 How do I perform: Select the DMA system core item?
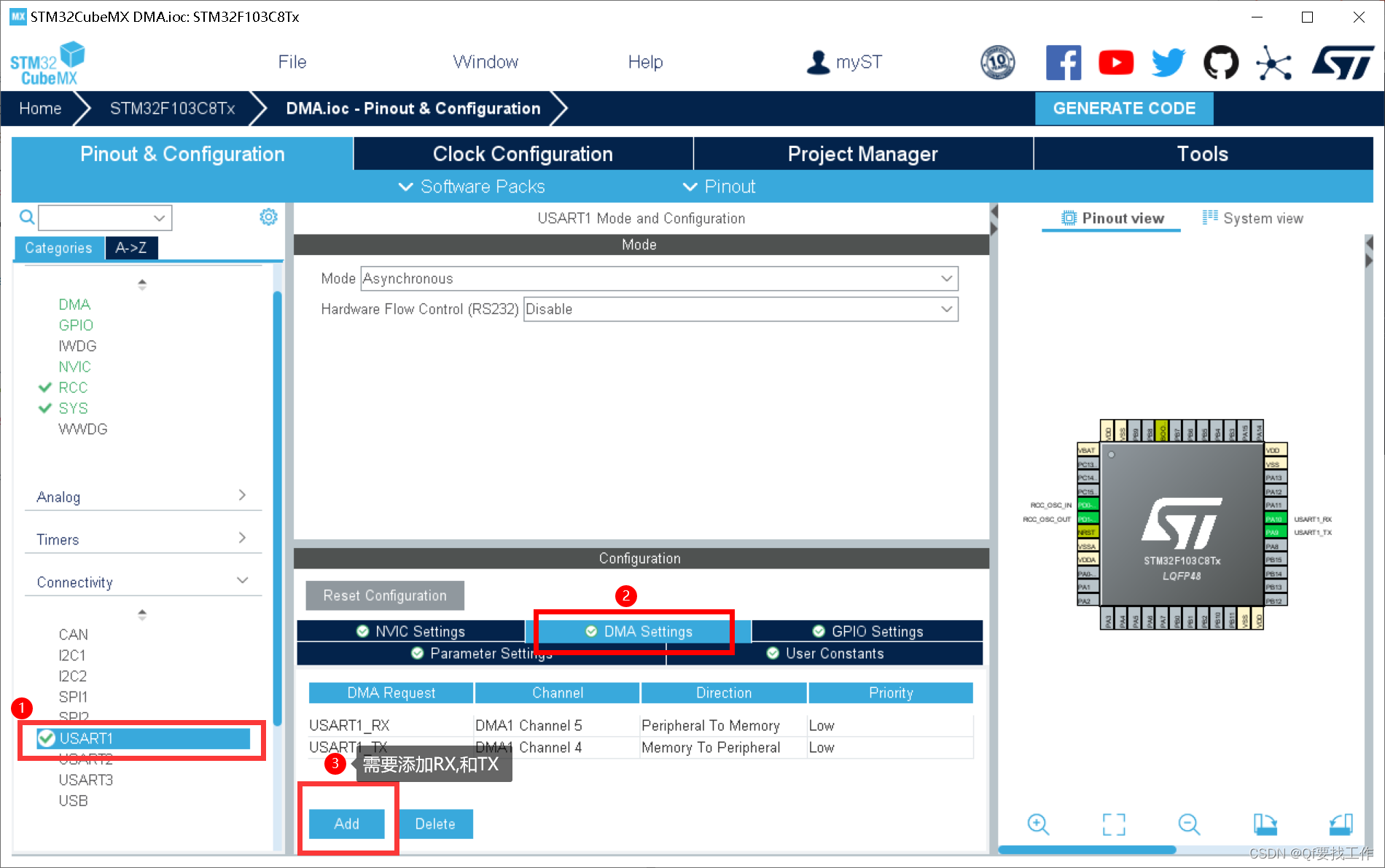click(74, 304)
